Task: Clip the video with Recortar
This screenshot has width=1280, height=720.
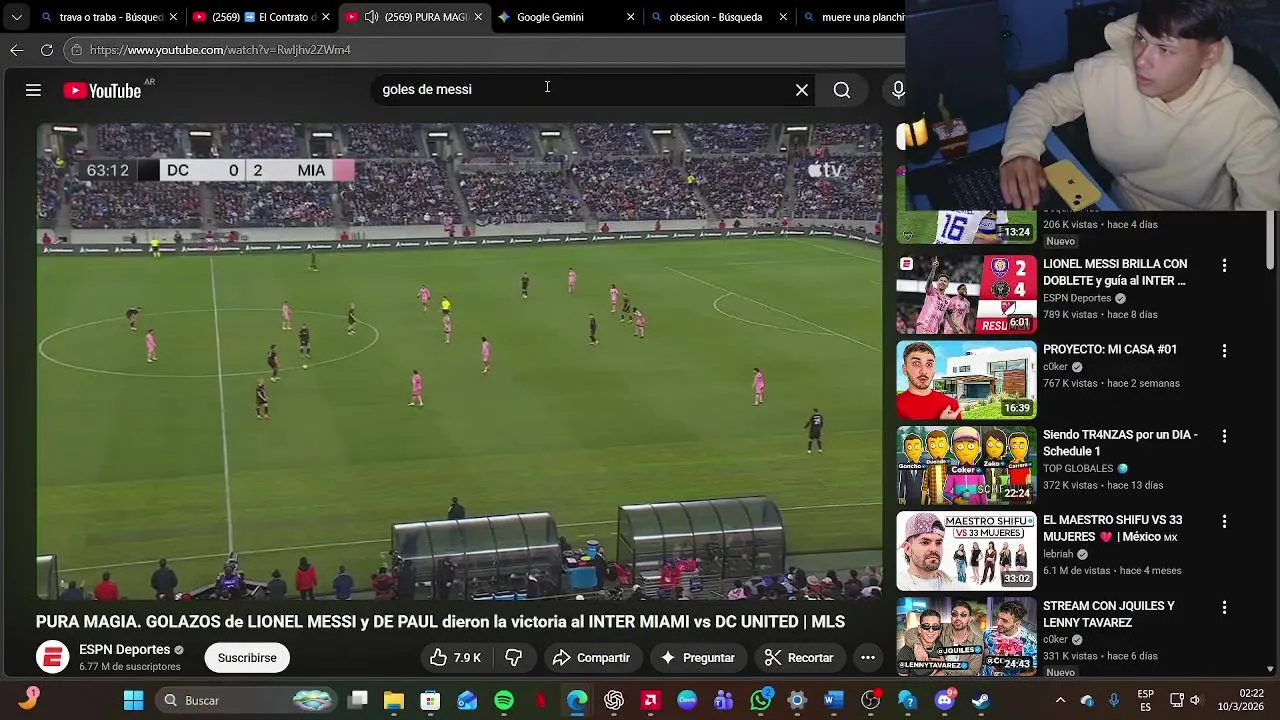Action: pos(798,658)
